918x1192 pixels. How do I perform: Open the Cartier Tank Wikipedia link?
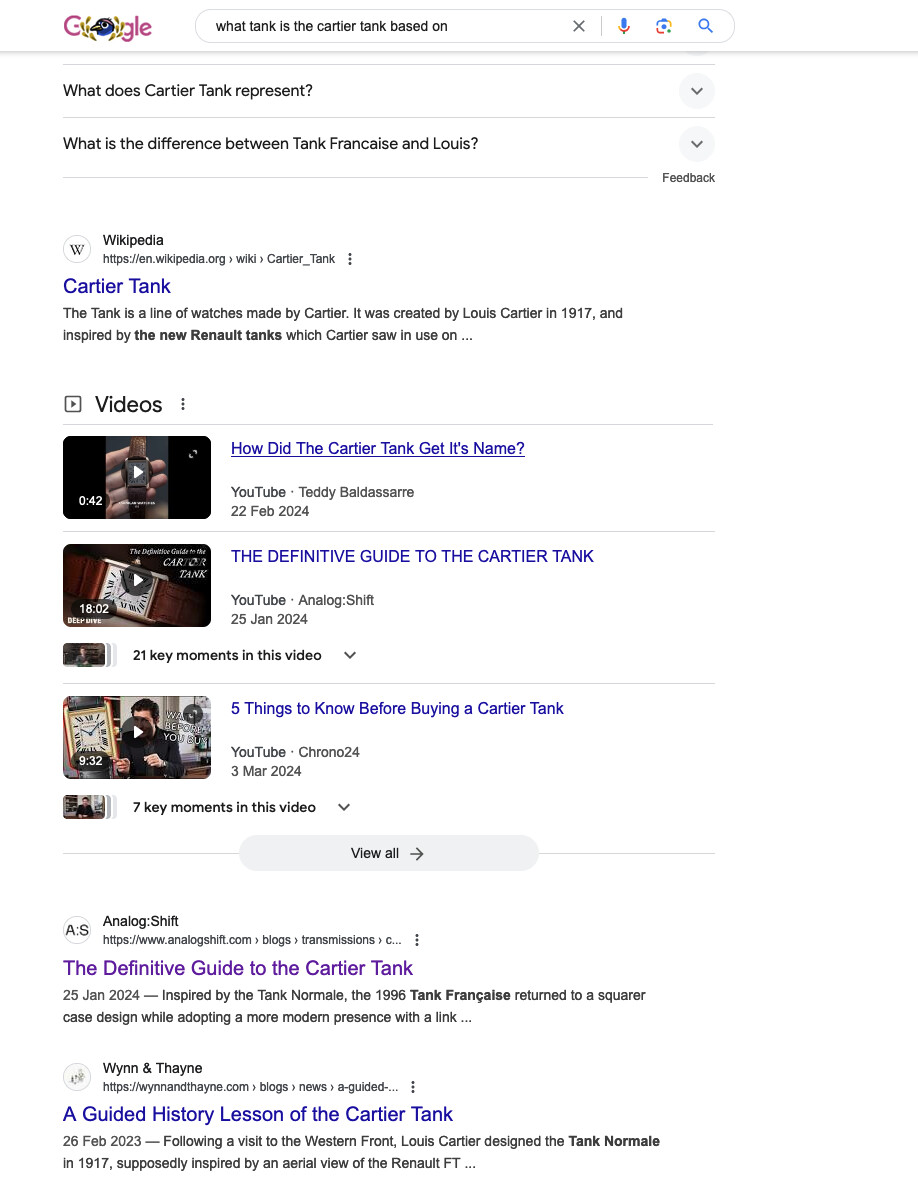[117, 286]
